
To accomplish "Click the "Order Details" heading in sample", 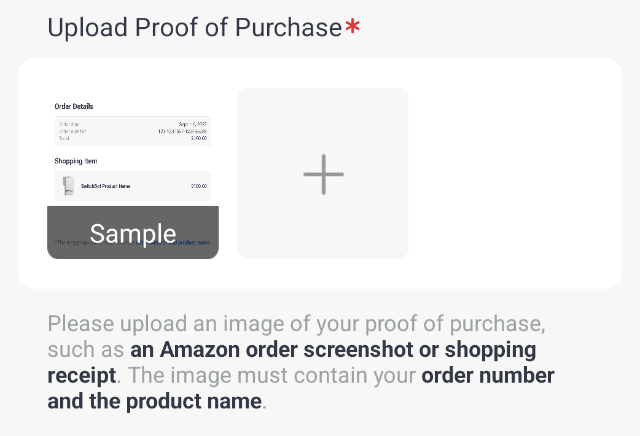I will click(74, 106).
